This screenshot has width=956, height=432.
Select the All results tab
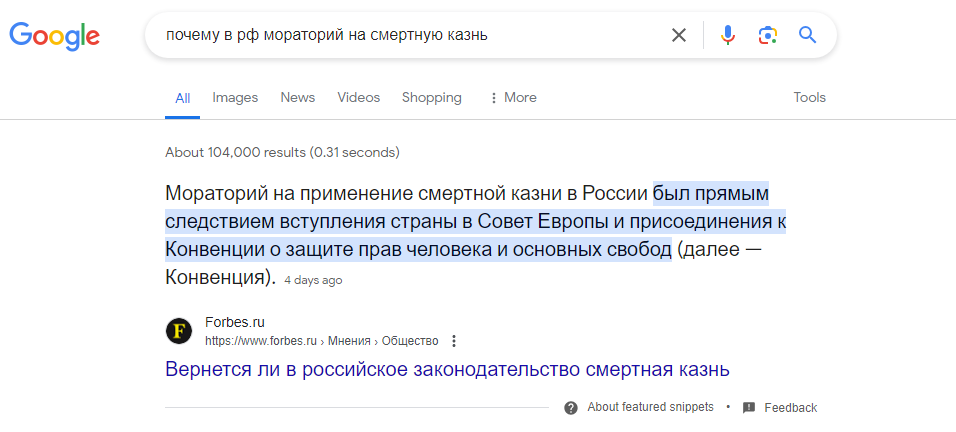182,98
